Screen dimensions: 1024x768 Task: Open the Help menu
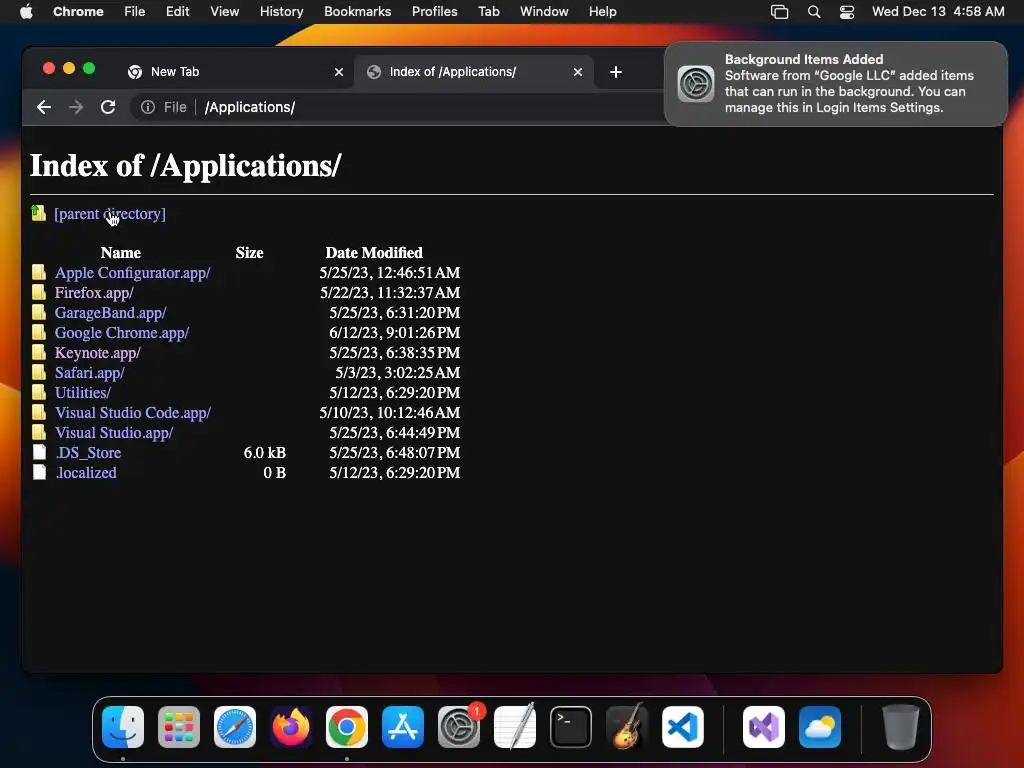coord(602,12)
